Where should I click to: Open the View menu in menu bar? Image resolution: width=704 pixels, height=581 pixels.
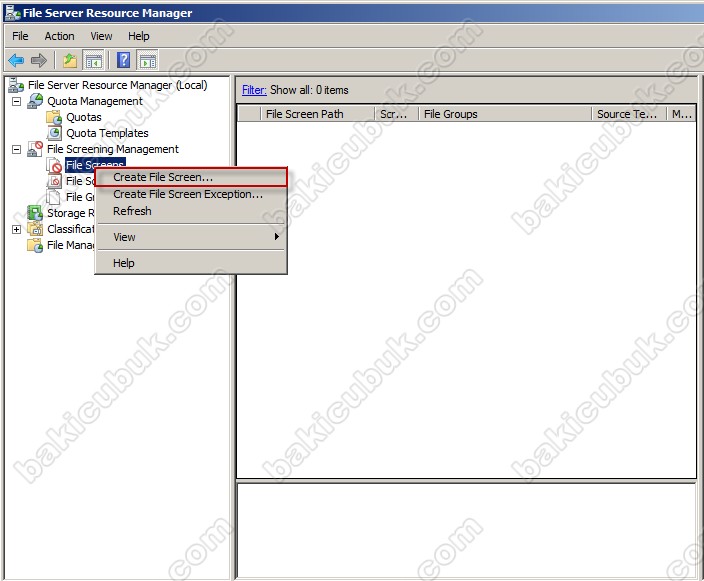pyautogui.click(x=101, y=36)
